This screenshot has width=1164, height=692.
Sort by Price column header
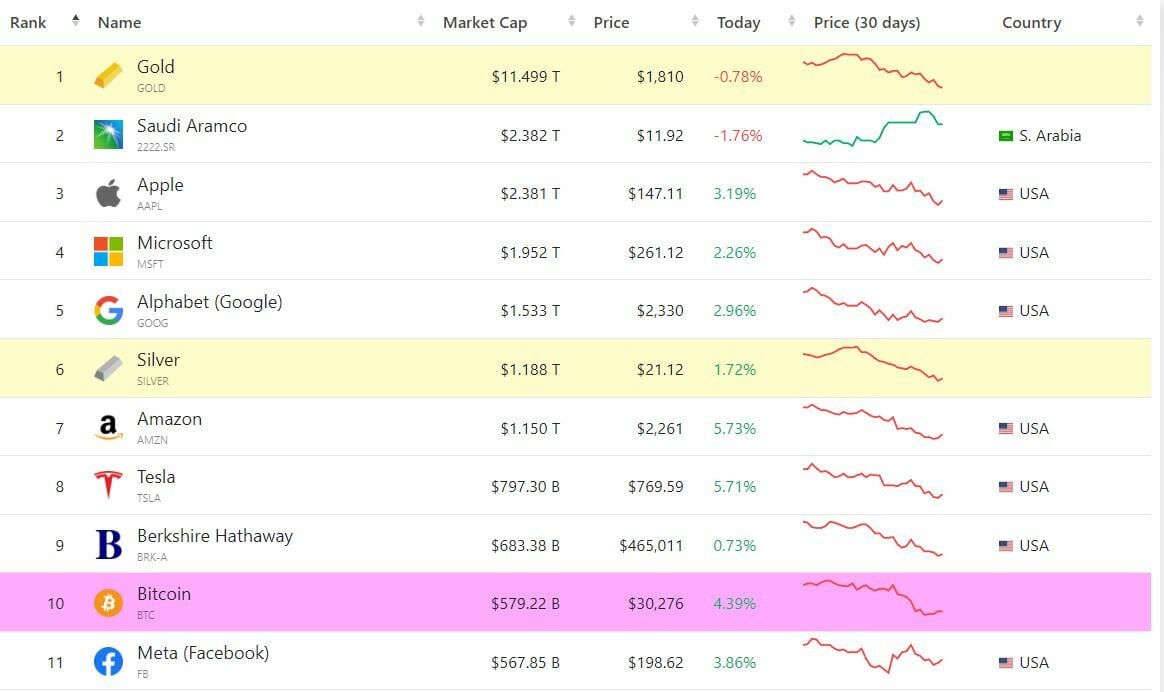(x=611, y=22)
